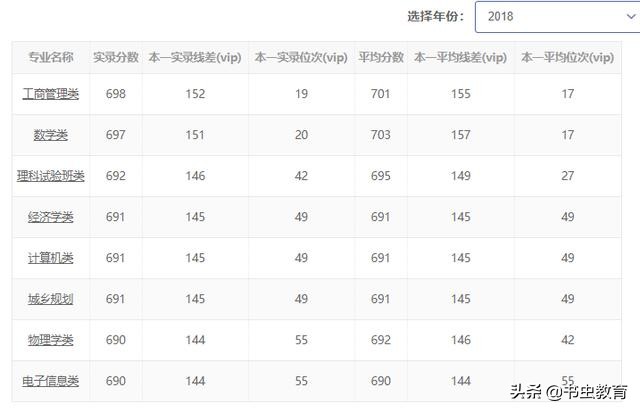
Task: Select the 692 average score for 物理学类
Action: tap(381, 340)
